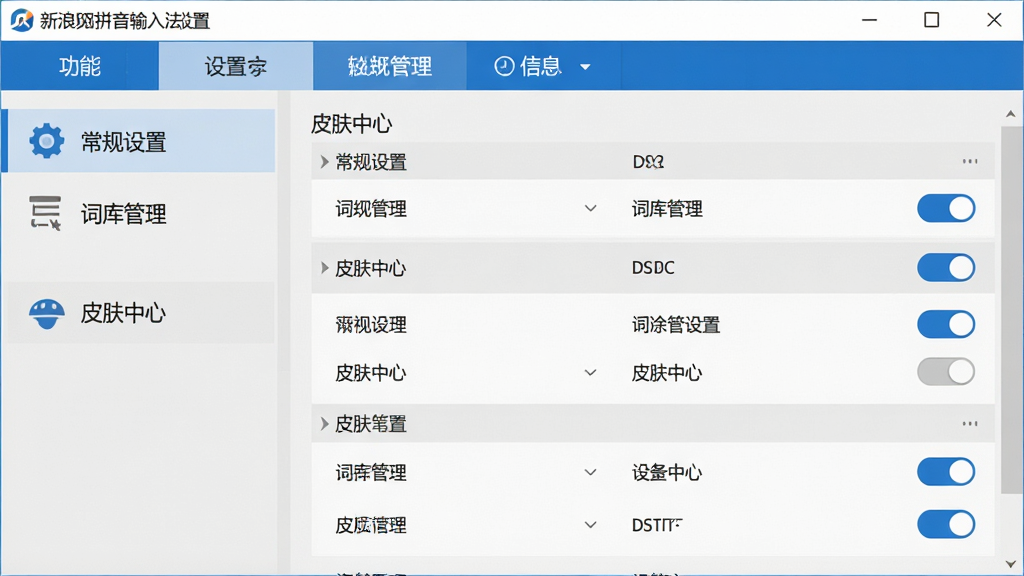Open the 信息 tab dropdown arrow
1024x576 pixels.
pyautogui.click(x=585, y=67)
